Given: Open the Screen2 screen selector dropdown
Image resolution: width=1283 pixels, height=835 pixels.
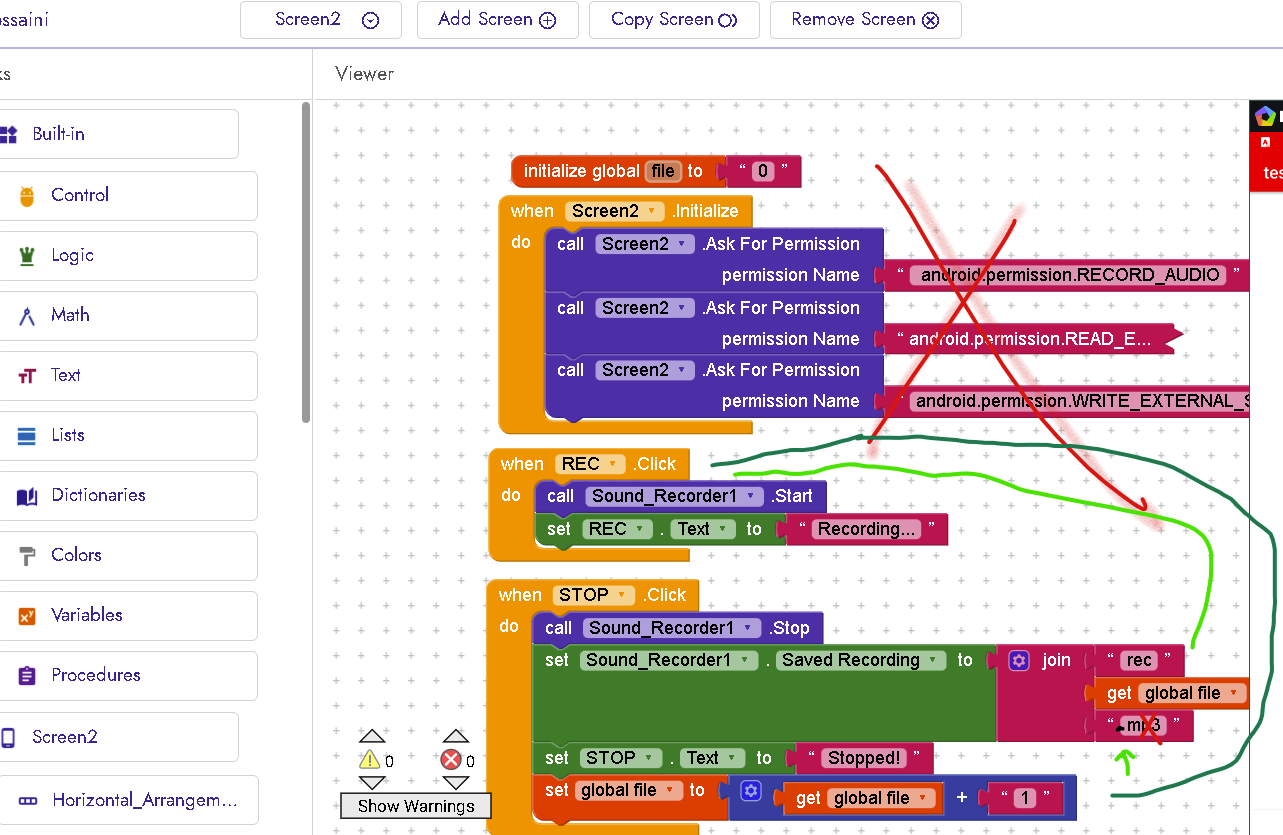Looking at the screenshot, I should 320,20.
